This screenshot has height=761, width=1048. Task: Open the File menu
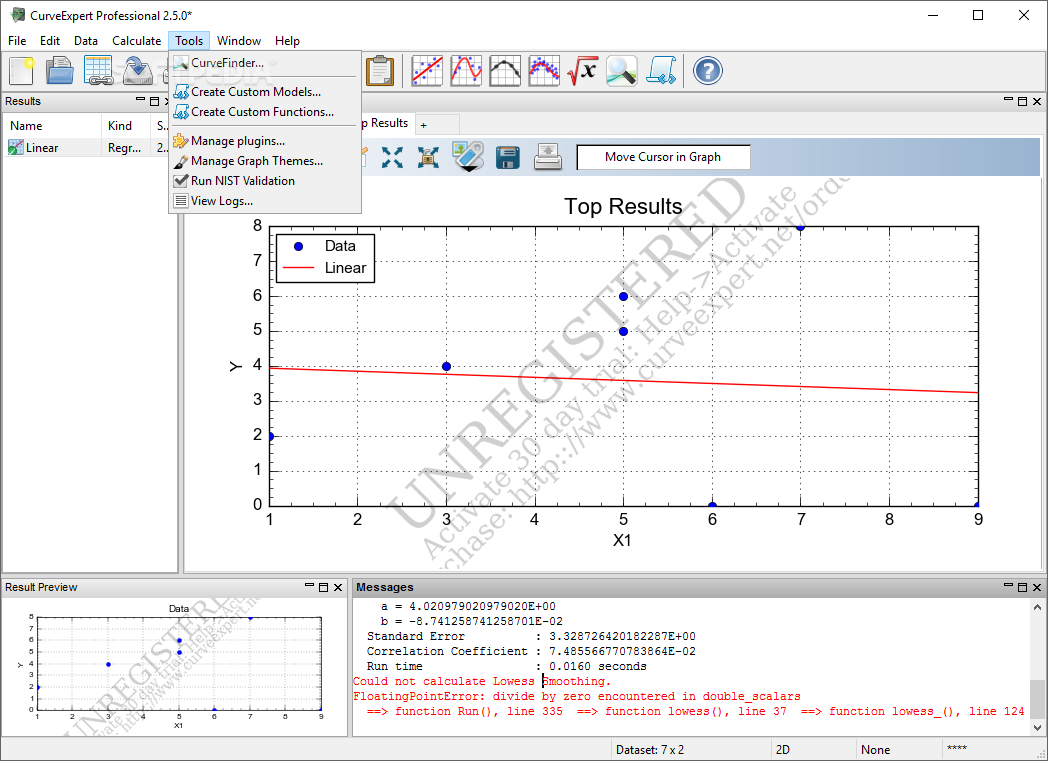point(17,41)
